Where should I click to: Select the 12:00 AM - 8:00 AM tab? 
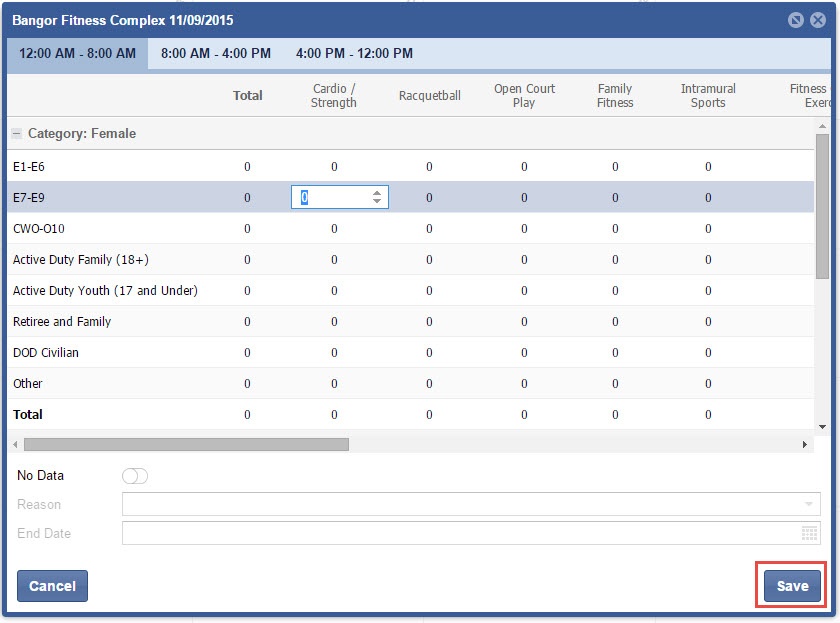[77, 54]
